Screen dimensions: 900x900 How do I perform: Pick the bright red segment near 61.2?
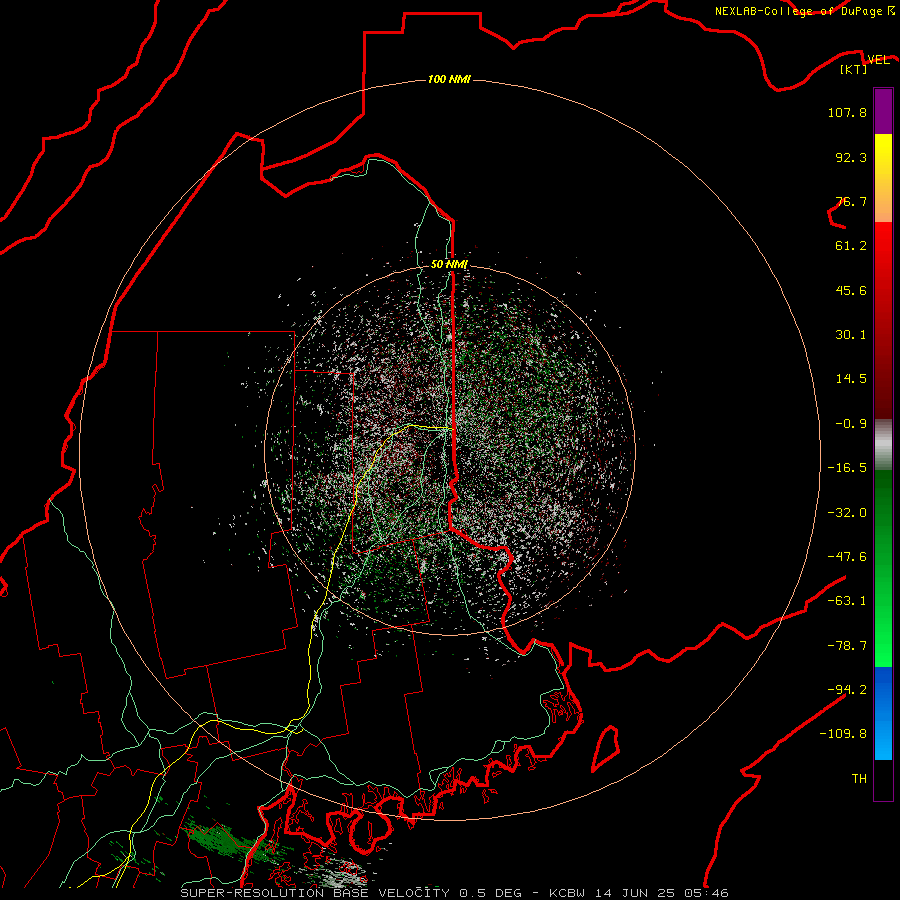883,247
